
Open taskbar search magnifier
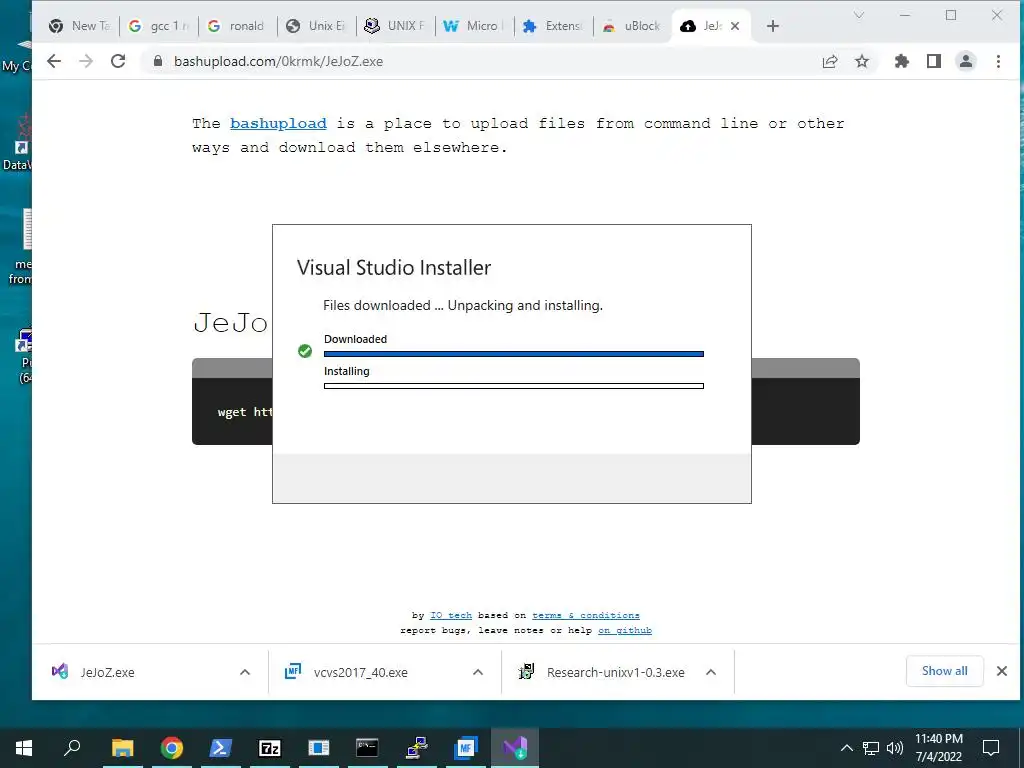pos(72,748)
